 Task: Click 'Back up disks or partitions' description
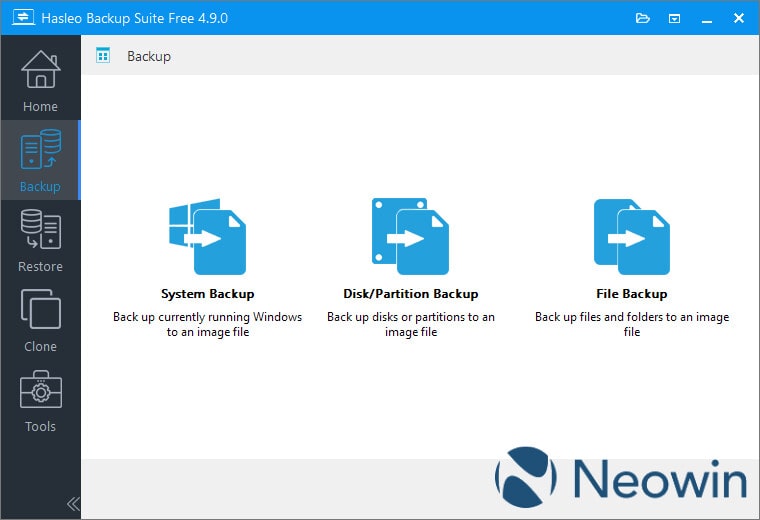[411, 324]
